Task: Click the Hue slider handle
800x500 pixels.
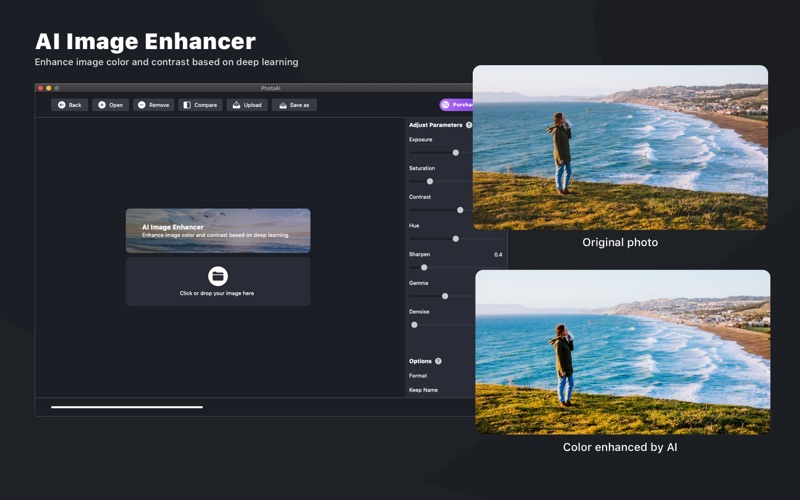Action: click(456, 238)
